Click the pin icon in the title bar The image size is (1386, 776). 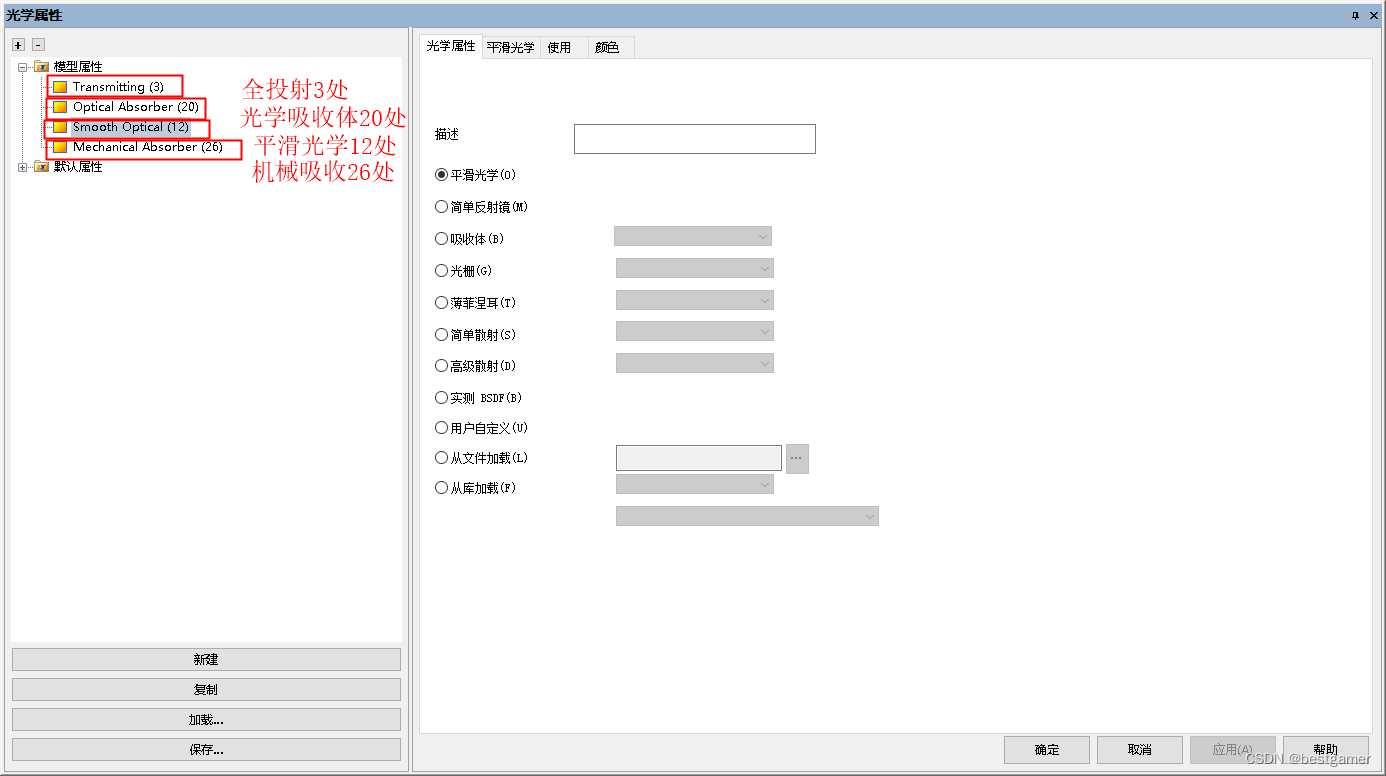(1356, 15)
